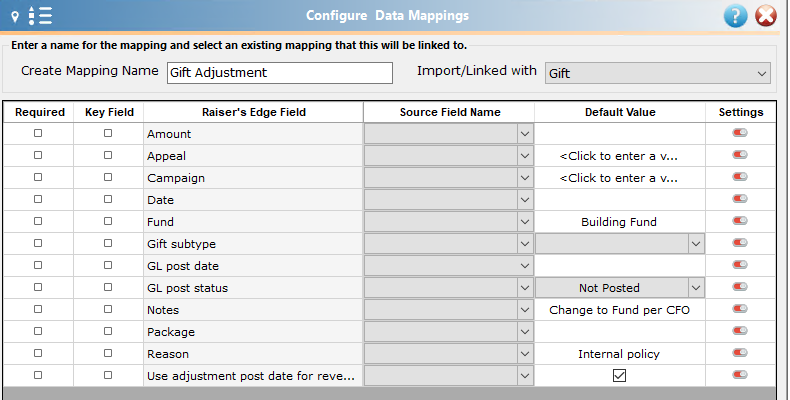This screenshot has width=790, height=400.
Task: Click the 'Building Fund' default value cell
Action: 619,222
